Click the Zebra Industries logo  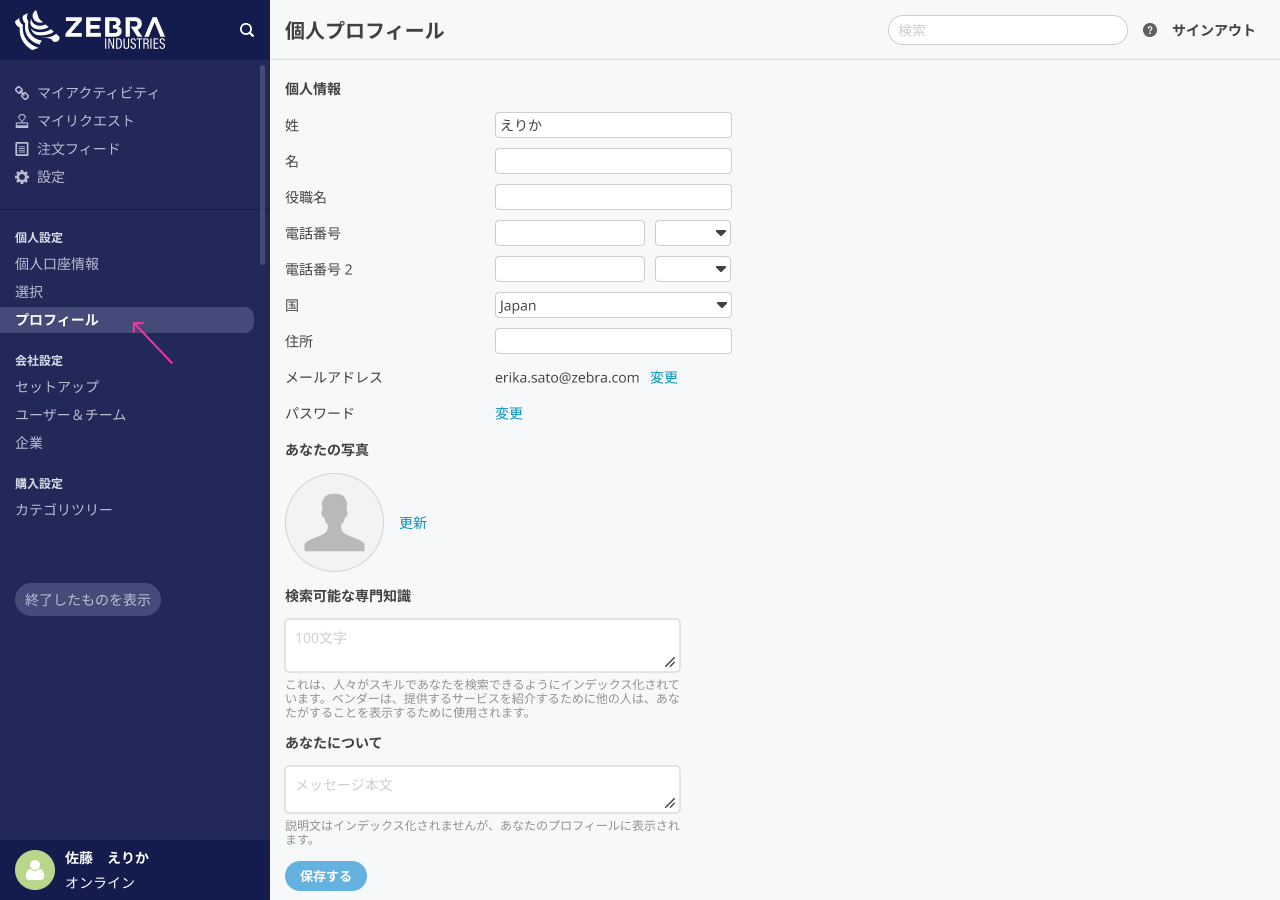pos(90,30)
